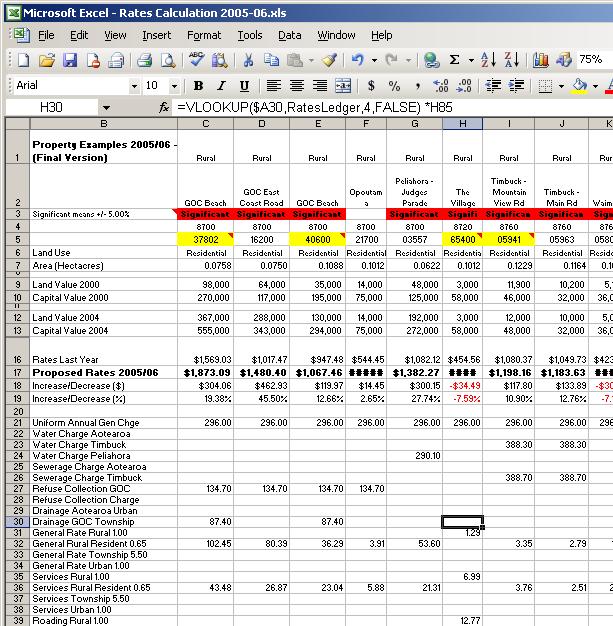Toggle Bold formatting
Screen dimensions: 613x626
198,85
